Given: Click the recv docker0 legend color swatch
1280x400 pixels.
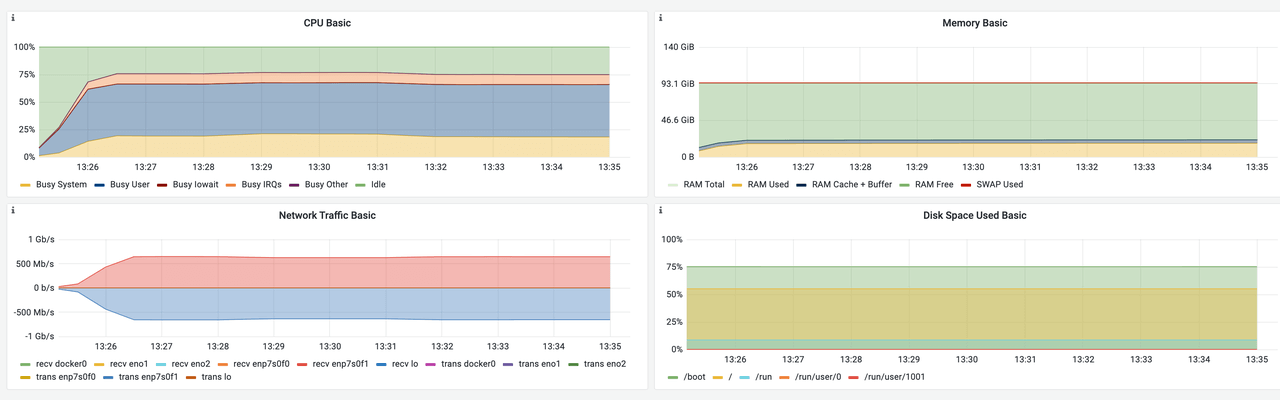Looking at the screenshot, I should point(25,364).
